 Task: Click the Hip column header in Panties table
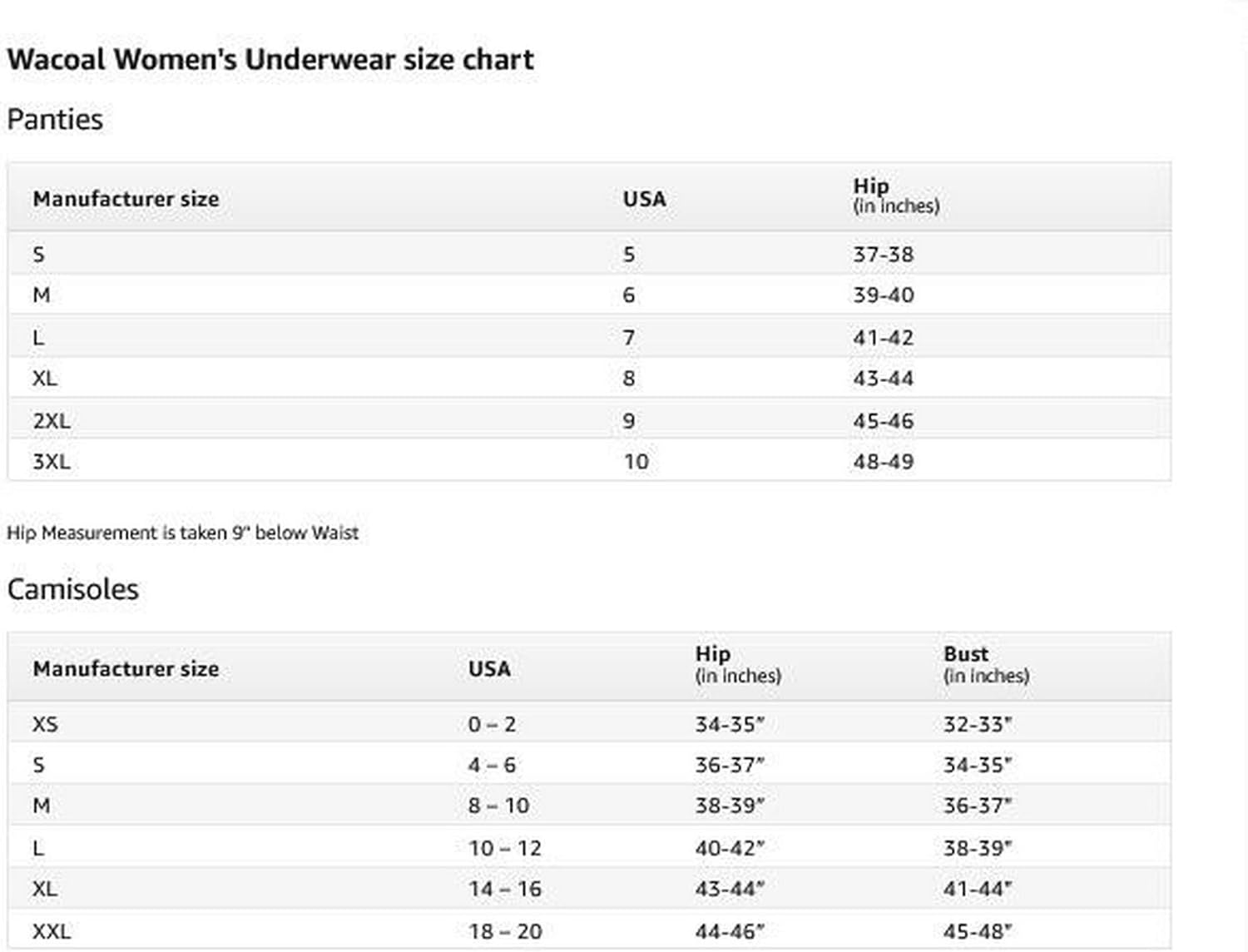pyautogui.click(x=870, y=186)
